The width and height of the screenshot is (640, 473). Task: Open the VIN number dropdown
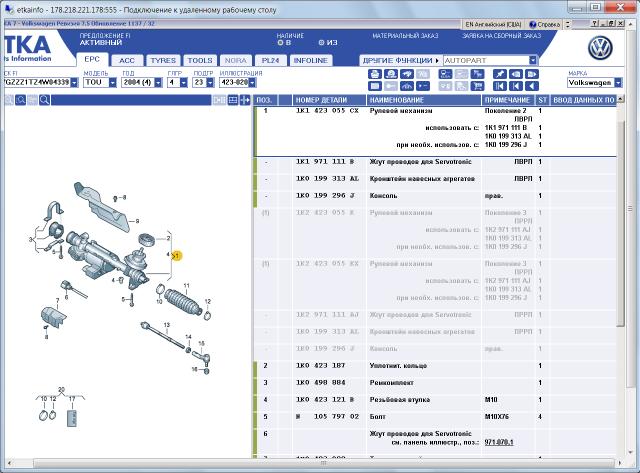point(74,82)
